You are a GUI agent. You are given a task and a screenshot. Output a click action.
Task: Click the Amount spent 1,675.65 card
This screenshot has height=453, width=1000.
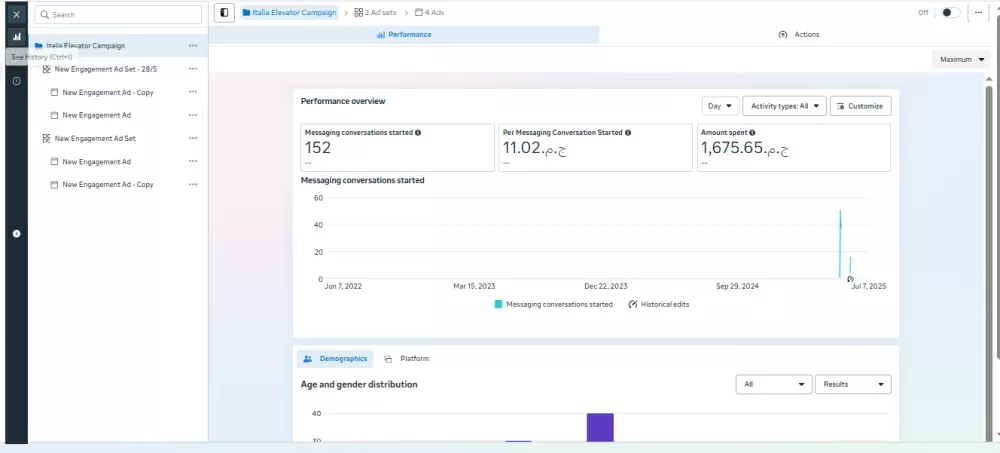(x=793, y=147)
